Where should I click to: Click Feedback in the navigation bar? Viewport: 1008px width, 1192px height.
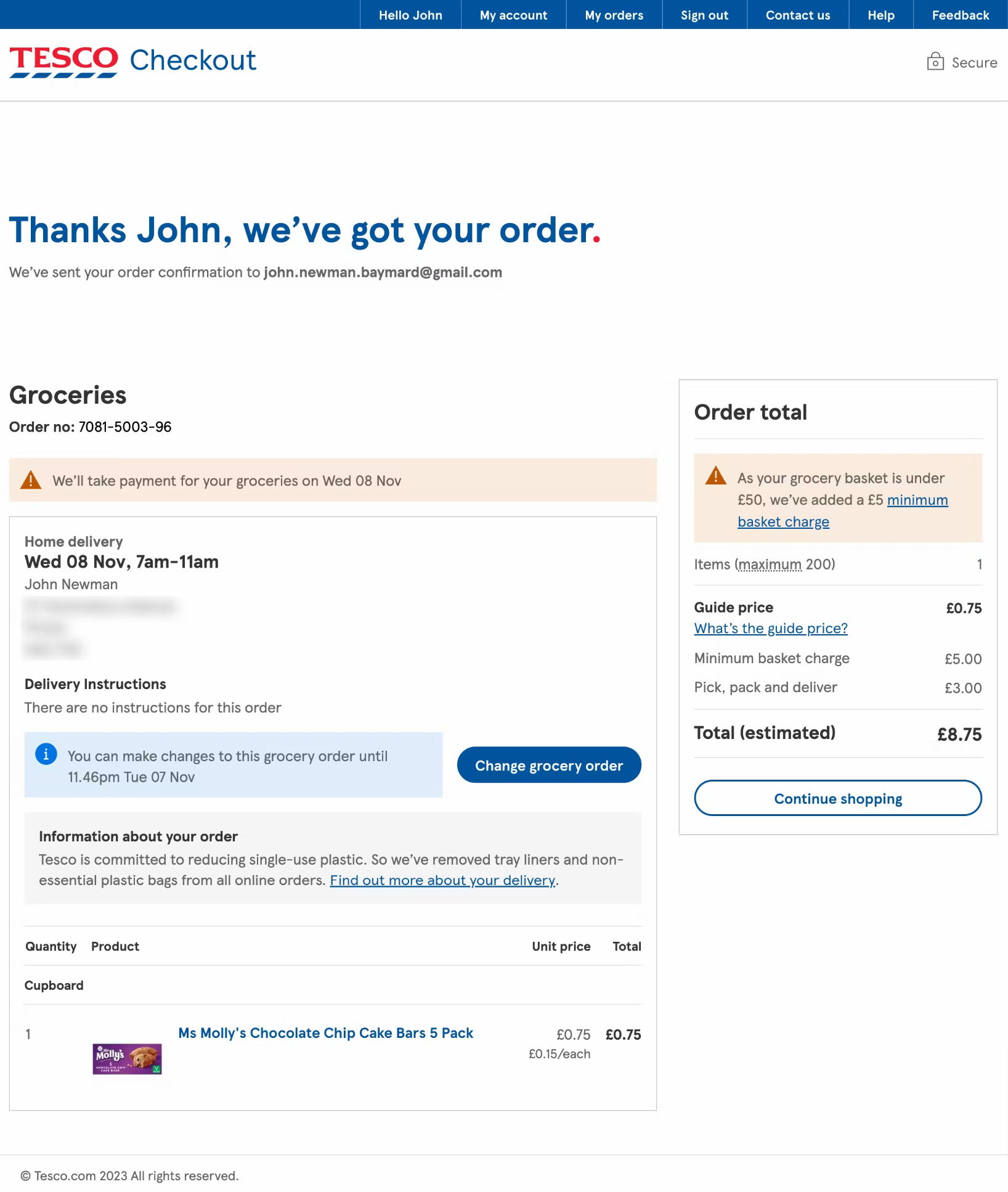959,15
